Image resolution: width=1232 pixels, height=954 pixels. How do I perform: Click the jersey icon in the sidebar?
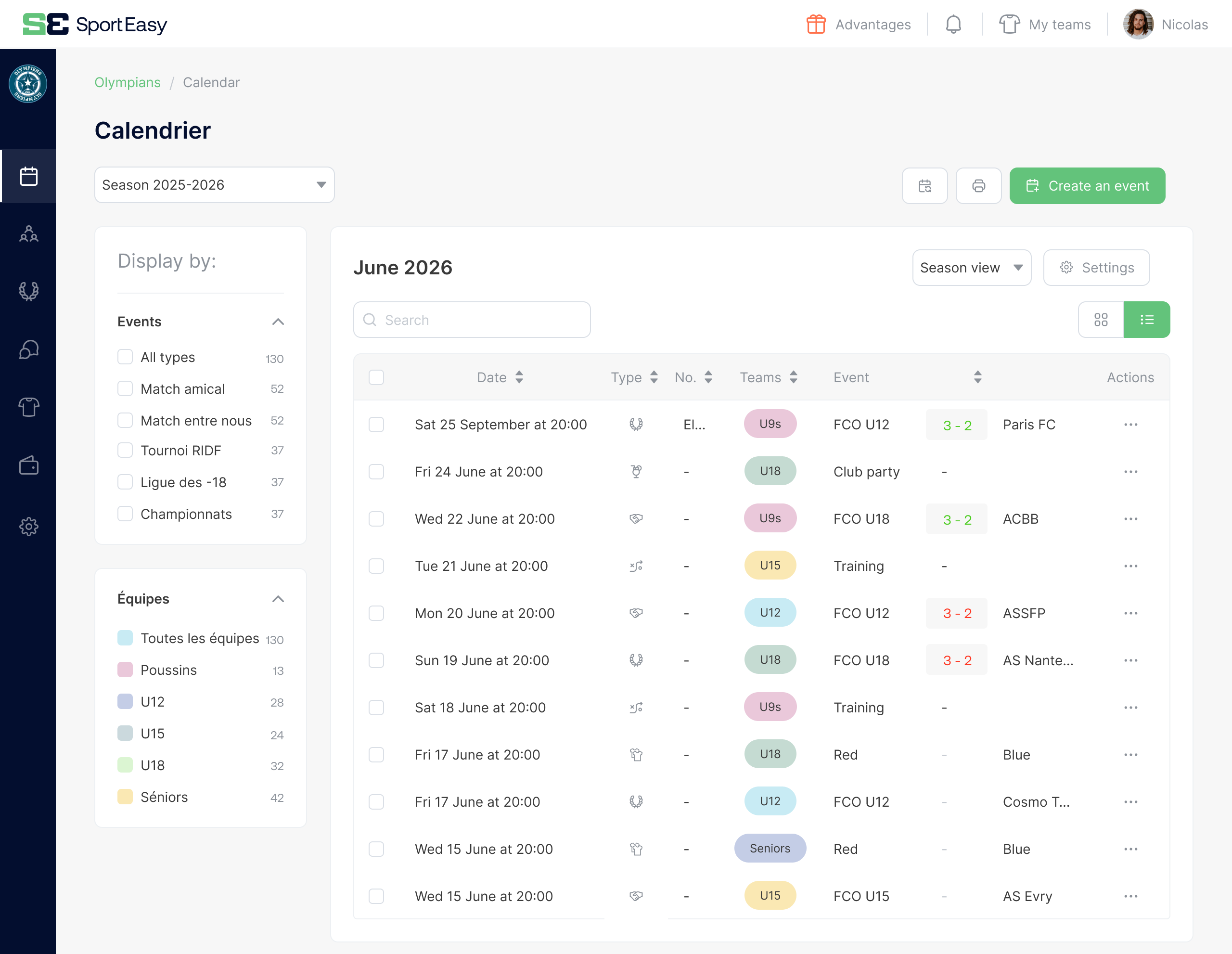pos(28,407)
